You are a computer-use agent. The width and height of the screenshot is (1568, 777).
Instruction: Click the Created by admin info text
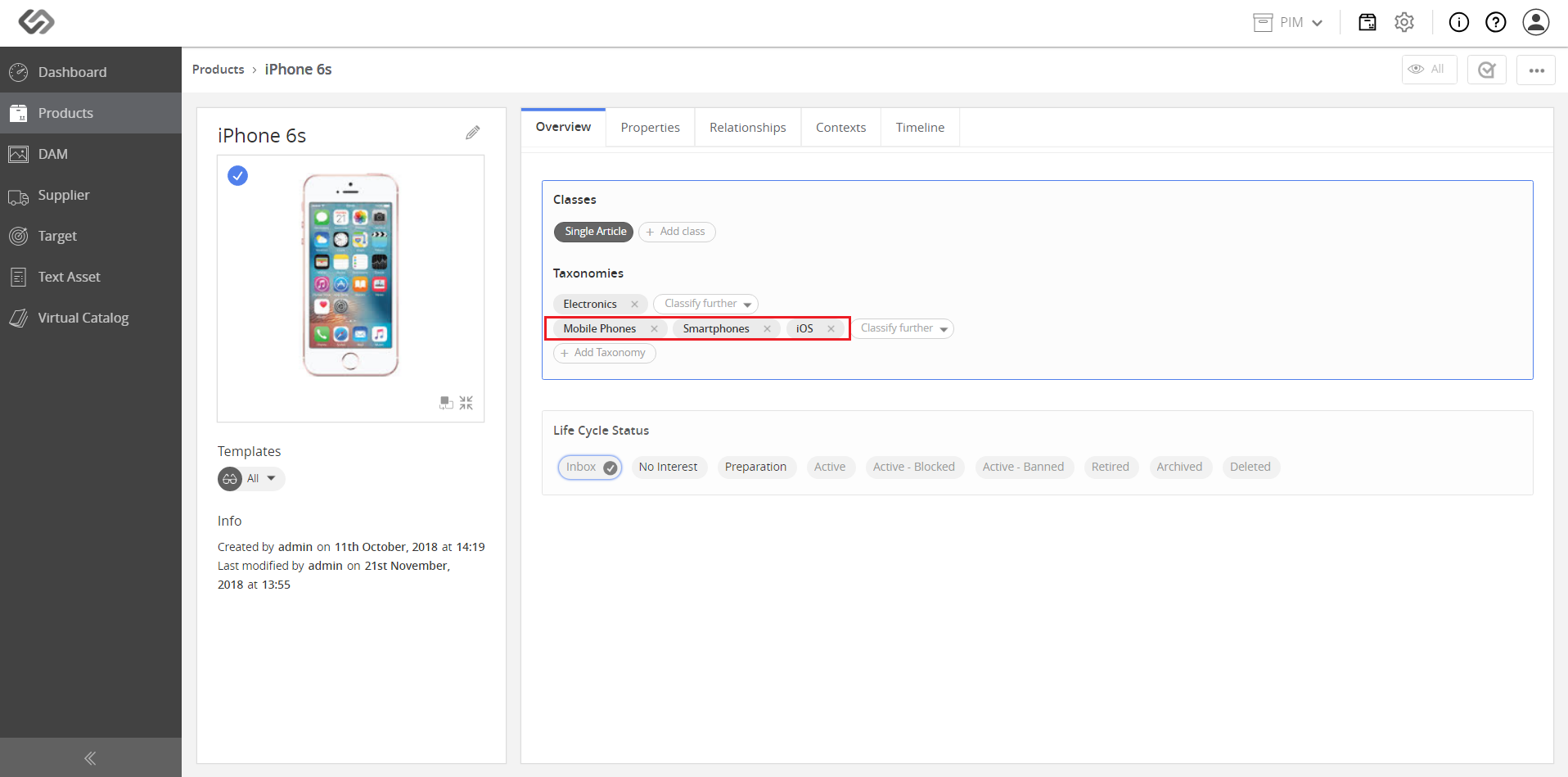351,547
